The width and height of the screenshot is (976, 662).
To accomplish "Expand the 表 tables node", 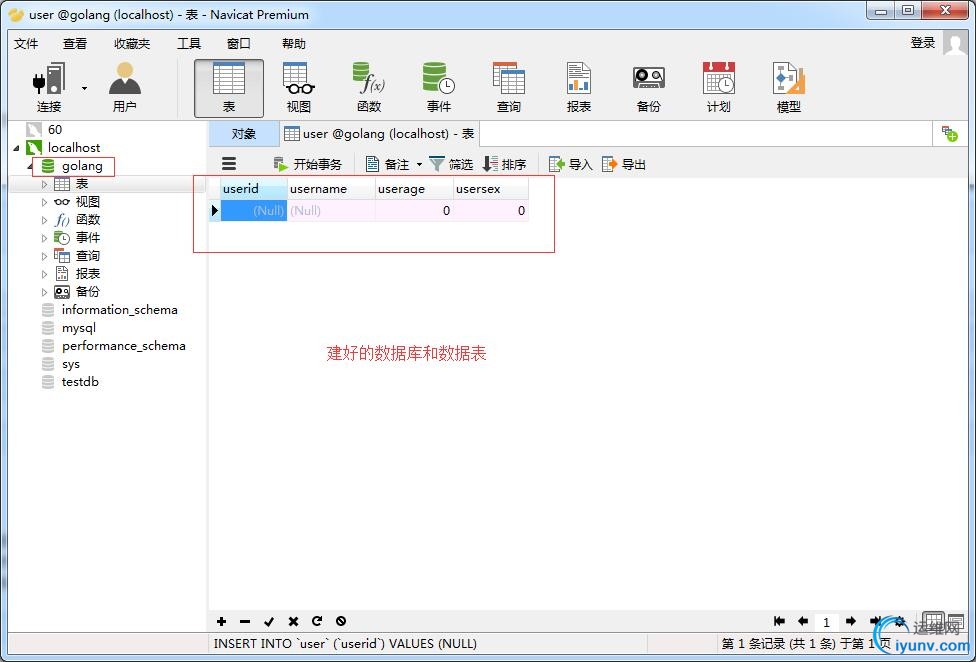I will tap(44, 184).
